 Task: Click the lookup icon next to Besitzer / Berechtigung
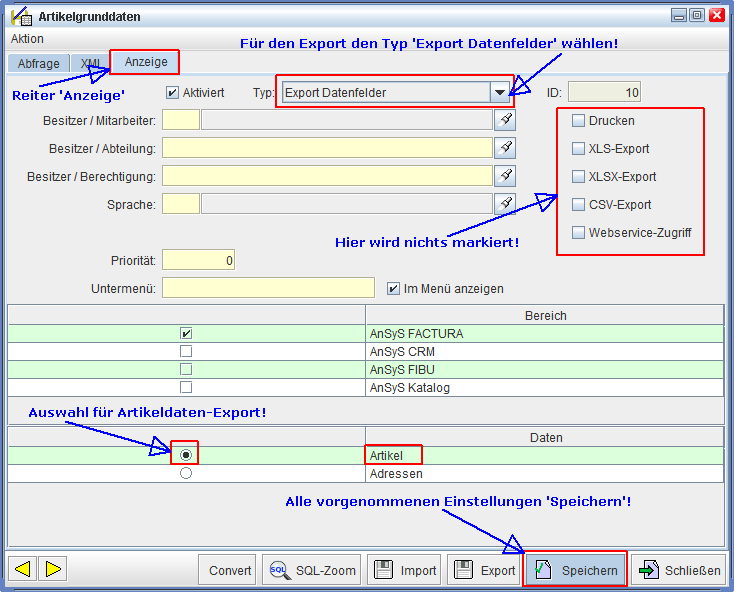tap(507, 176)
